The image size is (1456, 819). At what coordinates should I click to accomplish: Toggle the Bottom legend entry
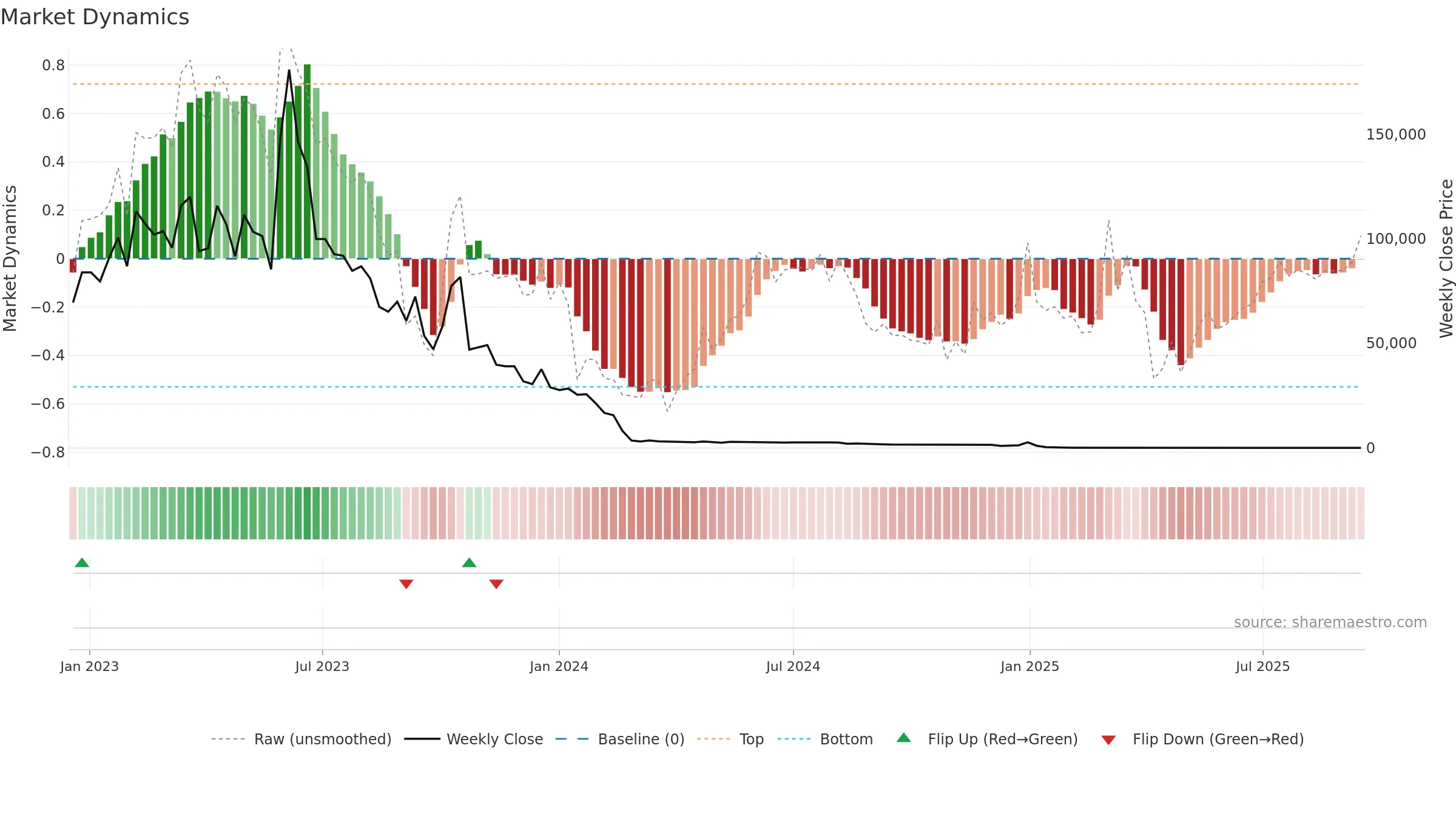coord(825,739)
